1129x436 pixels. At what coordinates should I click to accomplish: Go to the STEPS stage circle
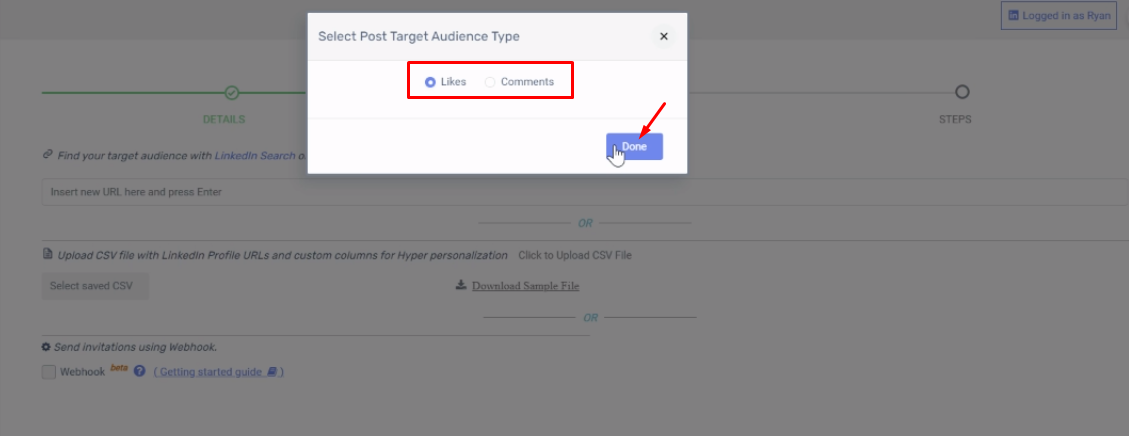click(962, 92)
